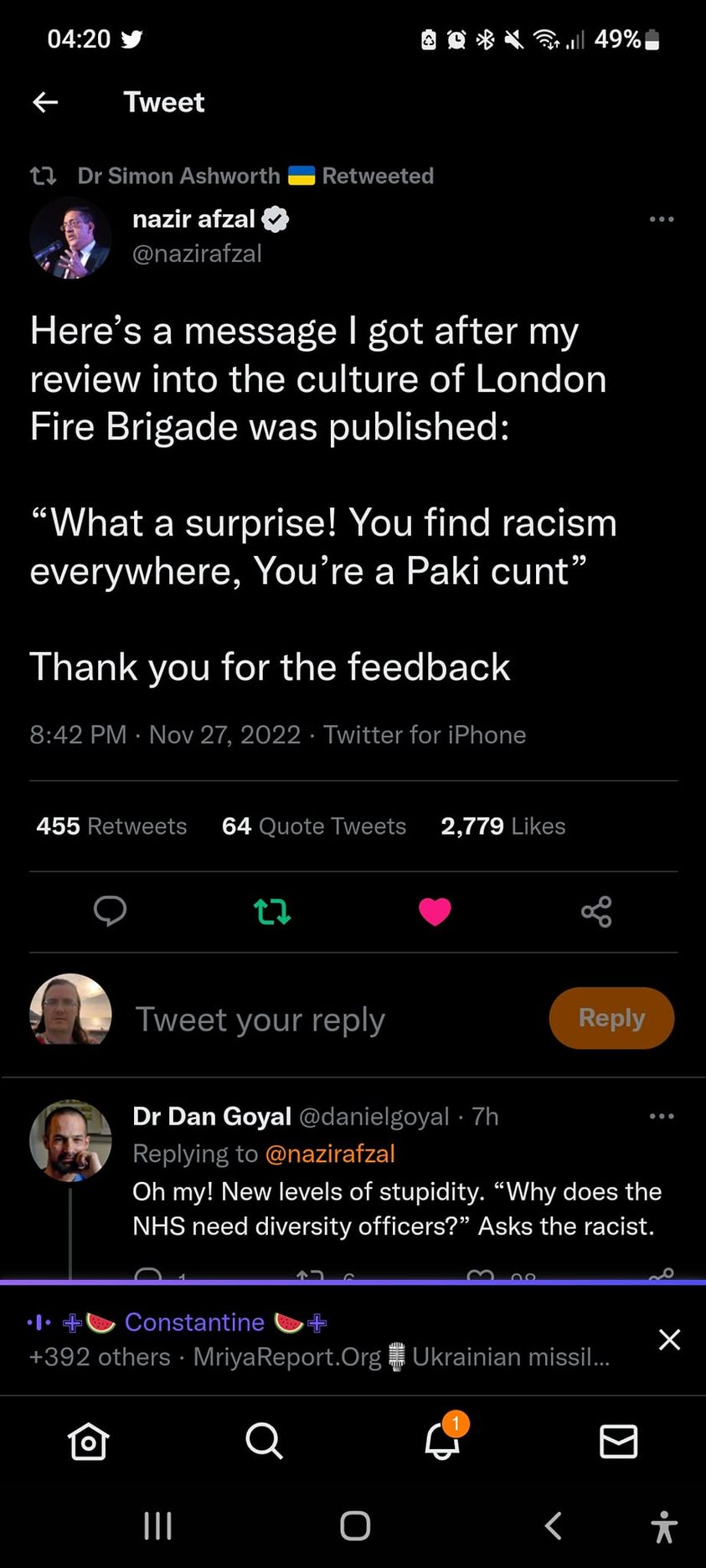The width and height of the screenshot is (706, 1568).
Task: Go to the Home tab
Action: point(89,1441)
